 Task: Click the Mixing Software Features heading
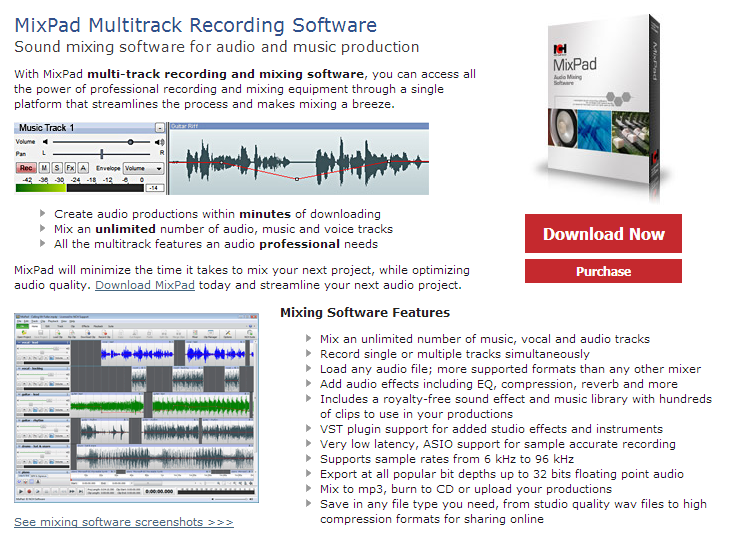(365, 312)
